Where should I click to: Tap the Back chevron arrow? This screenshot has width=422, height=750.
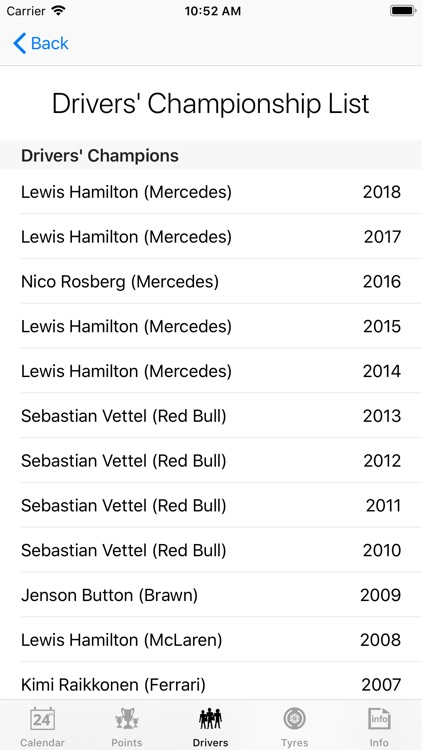pyautogui.click(x=20, y=44)
